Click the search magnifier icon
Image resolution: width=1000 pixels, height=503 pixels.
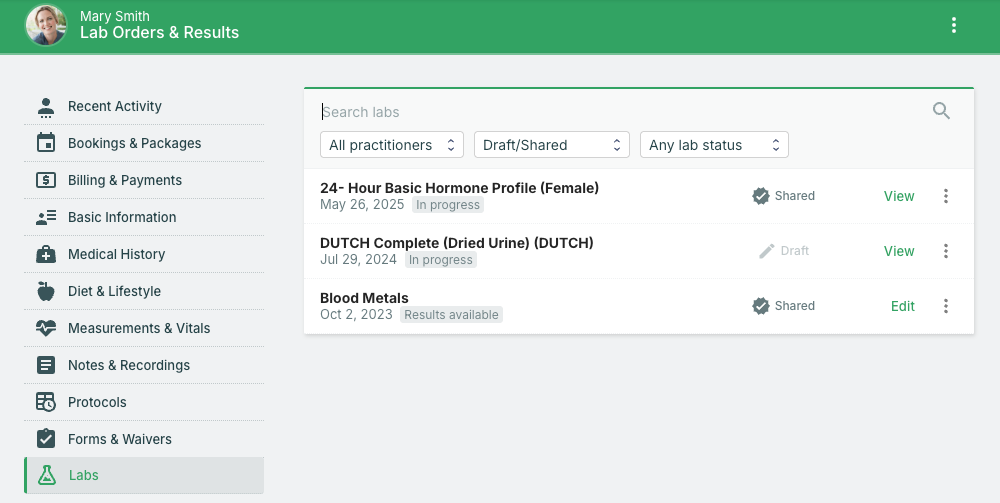pos(941,111)
